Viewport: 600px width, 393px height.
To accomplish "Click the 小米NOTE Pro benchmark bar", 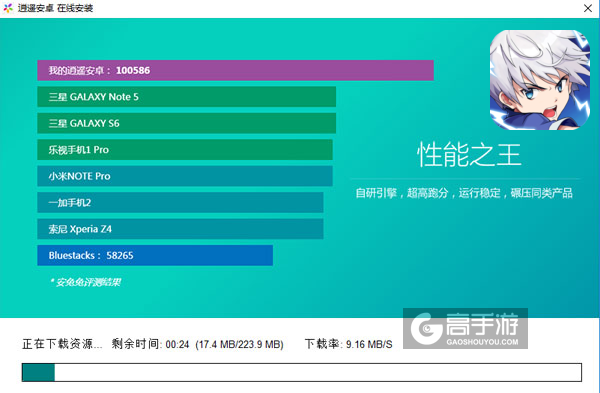I will [185, 176].
